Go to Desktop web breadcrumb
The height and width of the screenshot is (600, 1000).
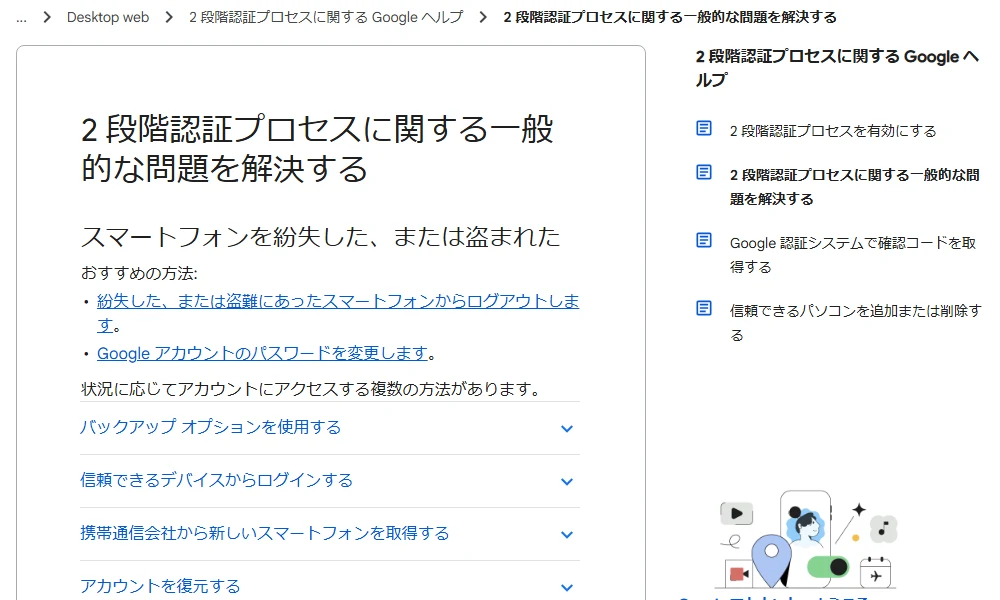tap(108, 17)
